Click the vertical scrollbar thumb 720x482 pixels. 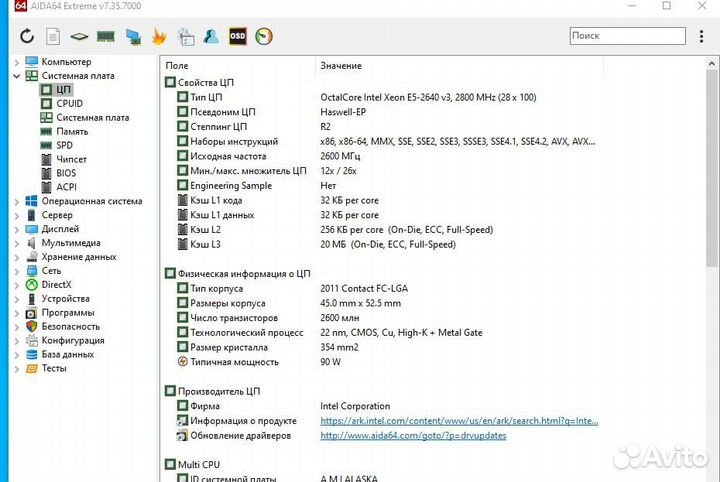(712, 168)
